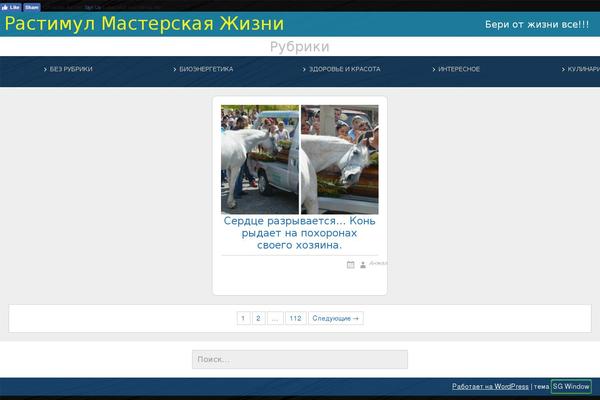The height and width of the screenshot is (400, 600).
Task: Click the author person icon under post
Action: [x=363, y=264]
